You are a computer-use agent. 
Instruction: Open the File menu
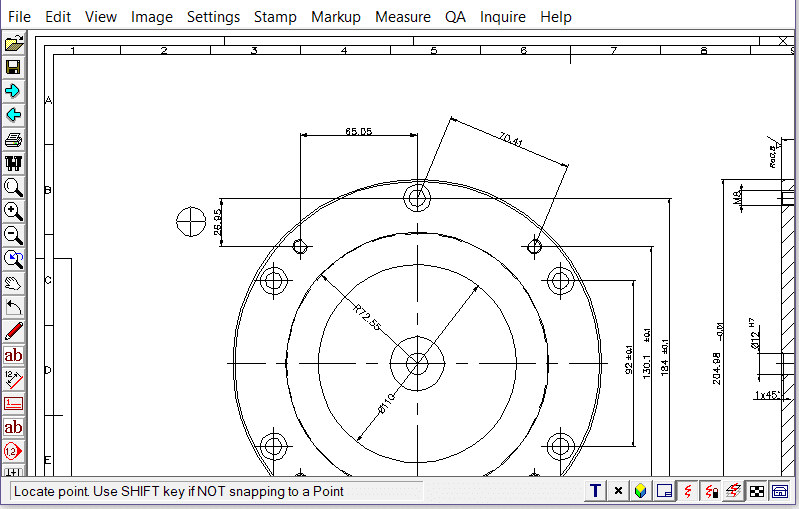pos(19,17)
